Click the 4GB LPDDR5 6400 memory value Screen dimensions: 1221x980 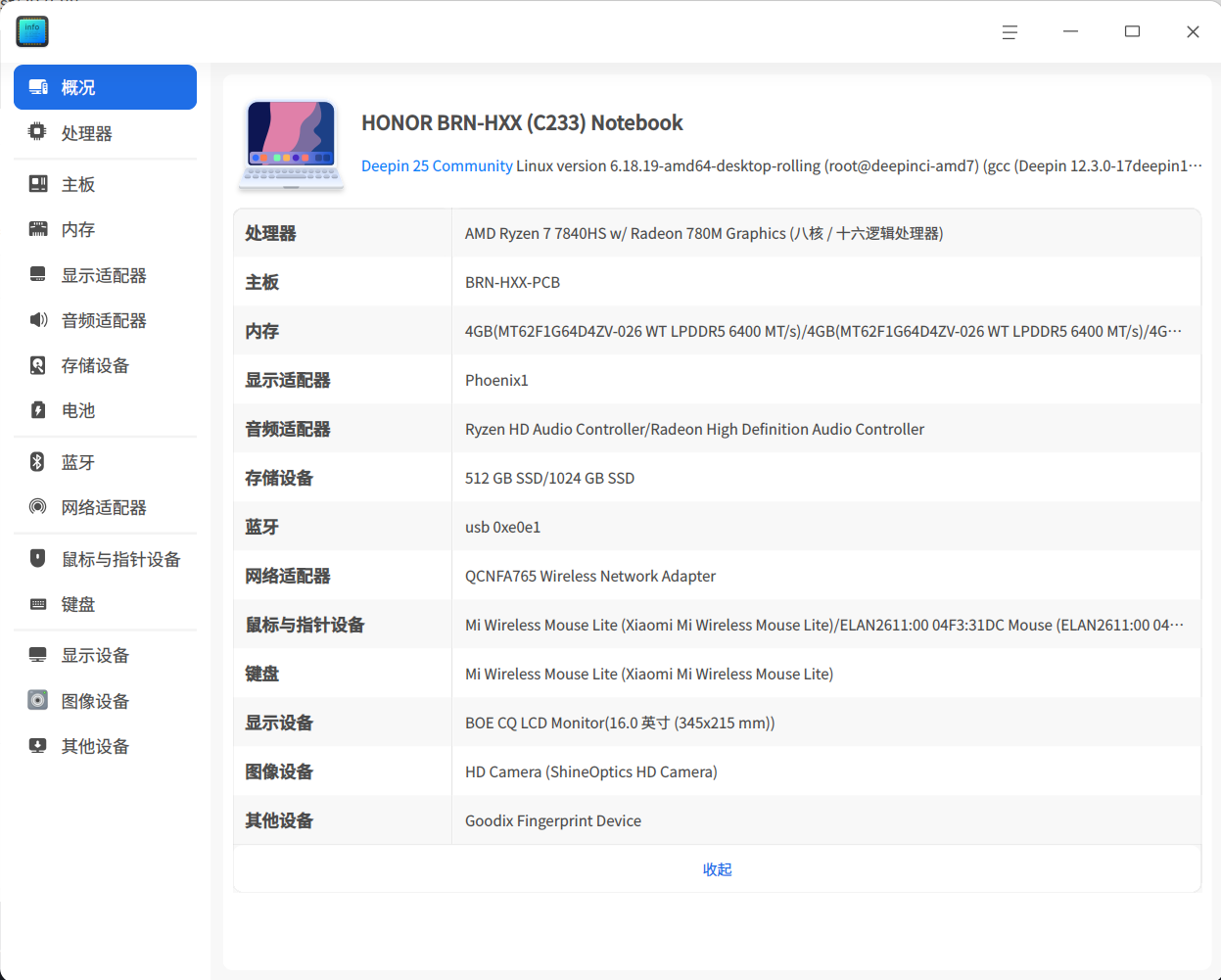pyautogui.click(x=823, y=331)
